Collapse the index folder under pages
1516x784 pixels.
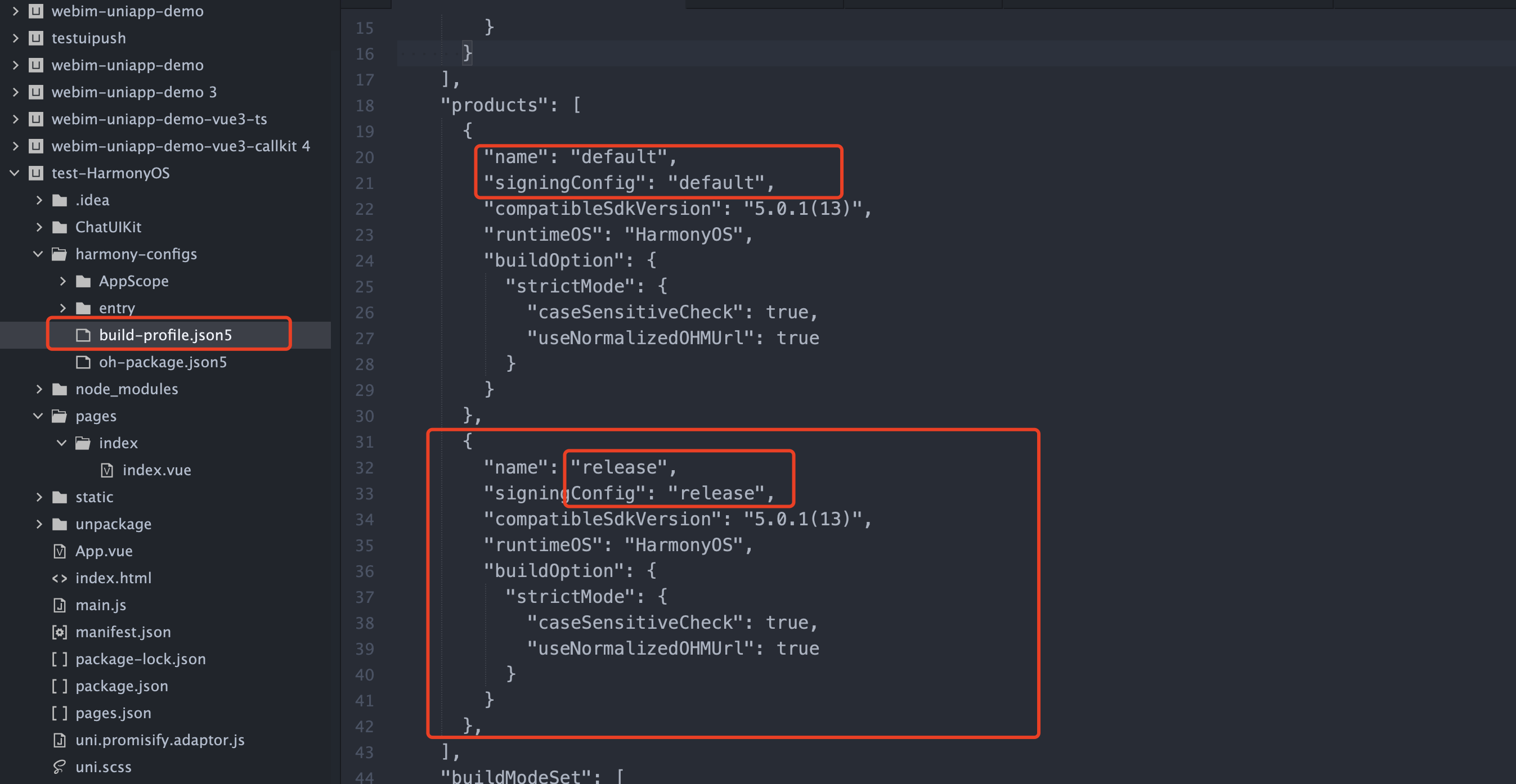[62, 443]
